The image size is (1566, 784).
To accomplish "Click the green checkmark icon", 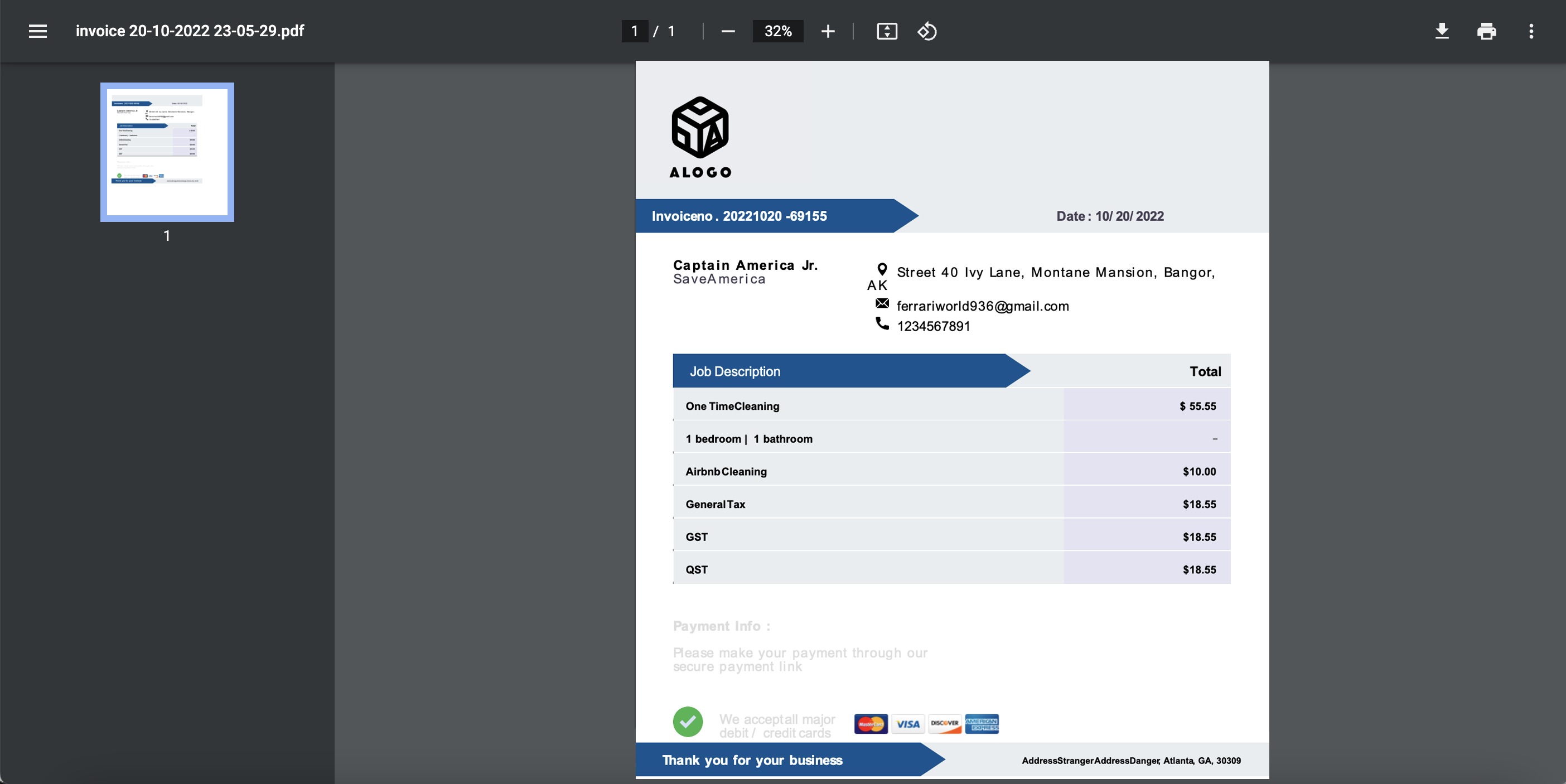I will 688,722.
